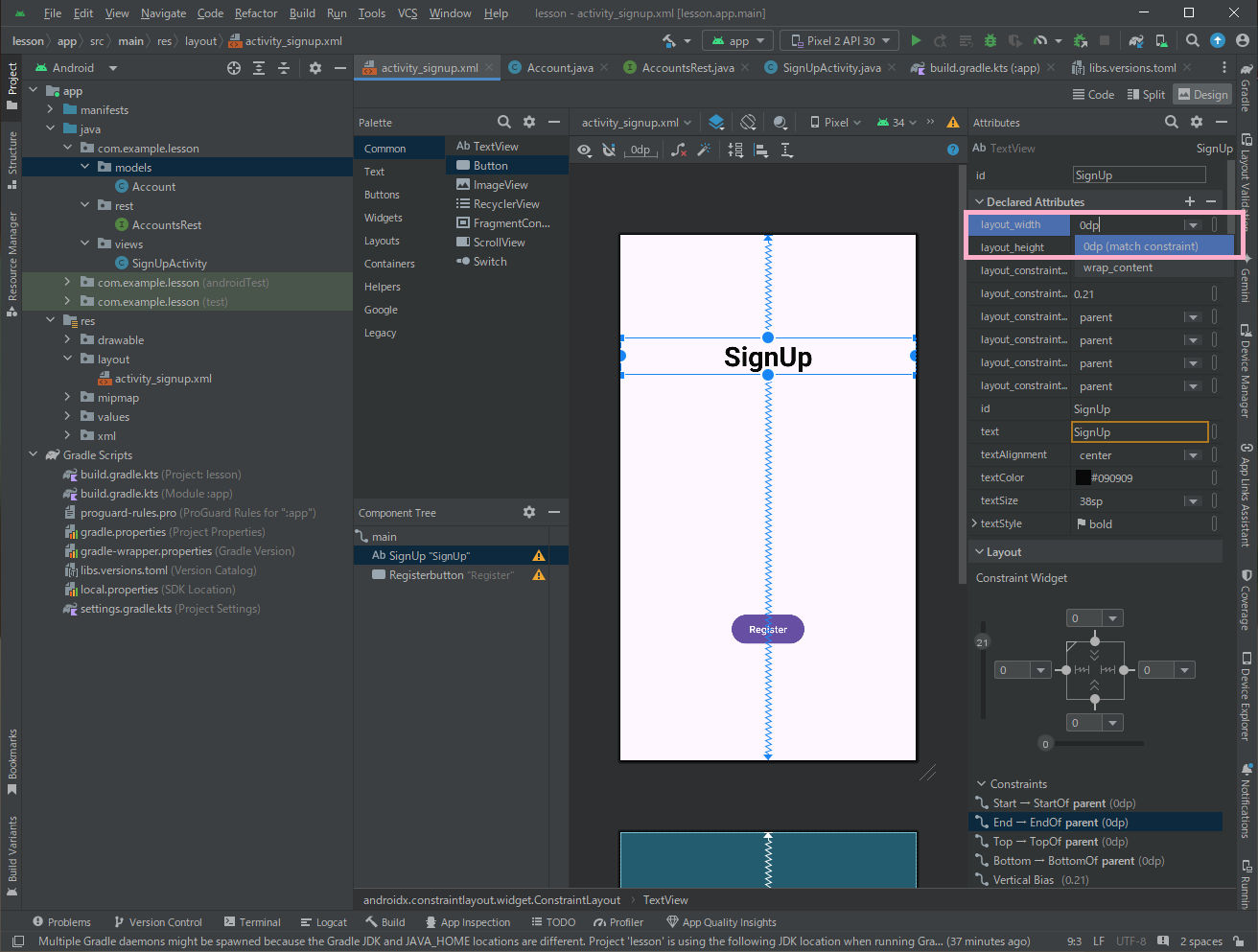The image size is (1258, 952).
Task: Switch to Design view mode
Action: (1202, 94)
